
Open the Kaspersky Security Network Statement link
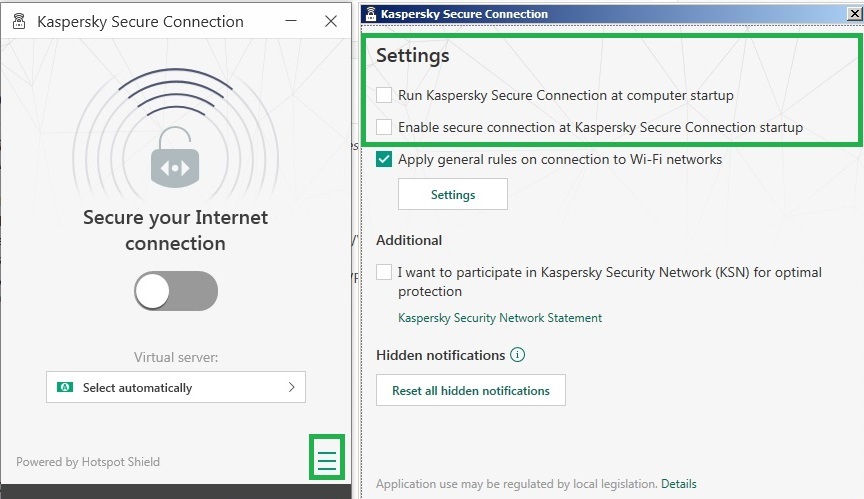tap(500, 318)
